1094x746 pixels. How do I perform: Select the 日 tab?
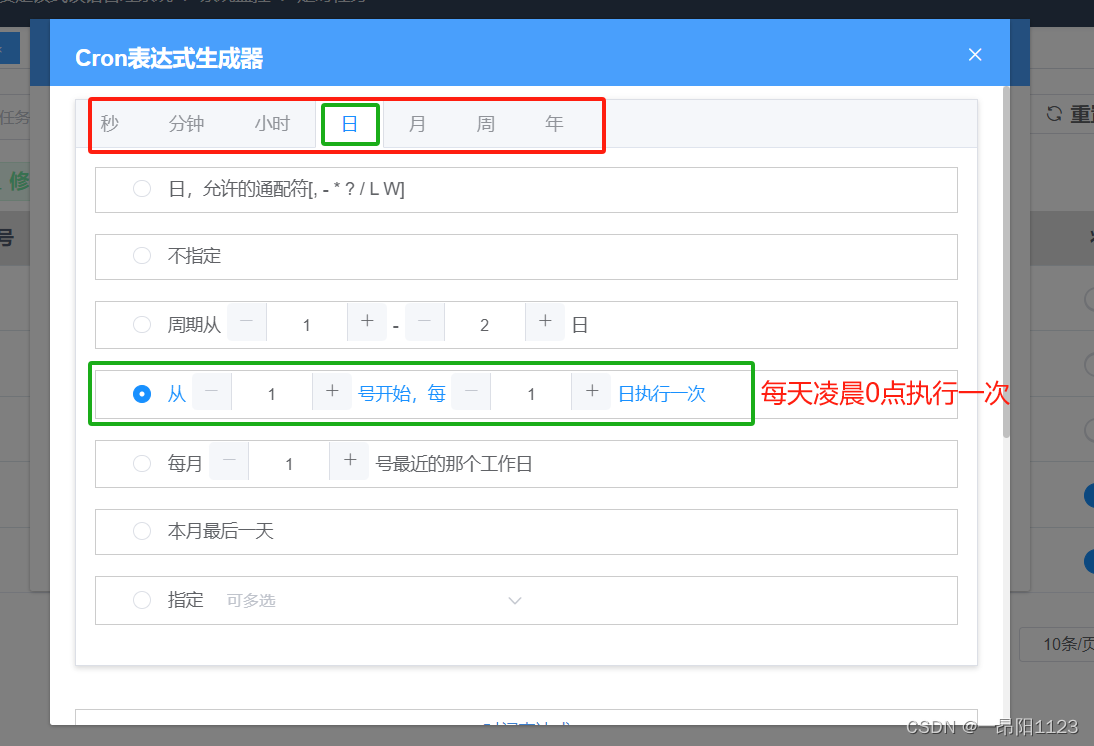[350, 124]
